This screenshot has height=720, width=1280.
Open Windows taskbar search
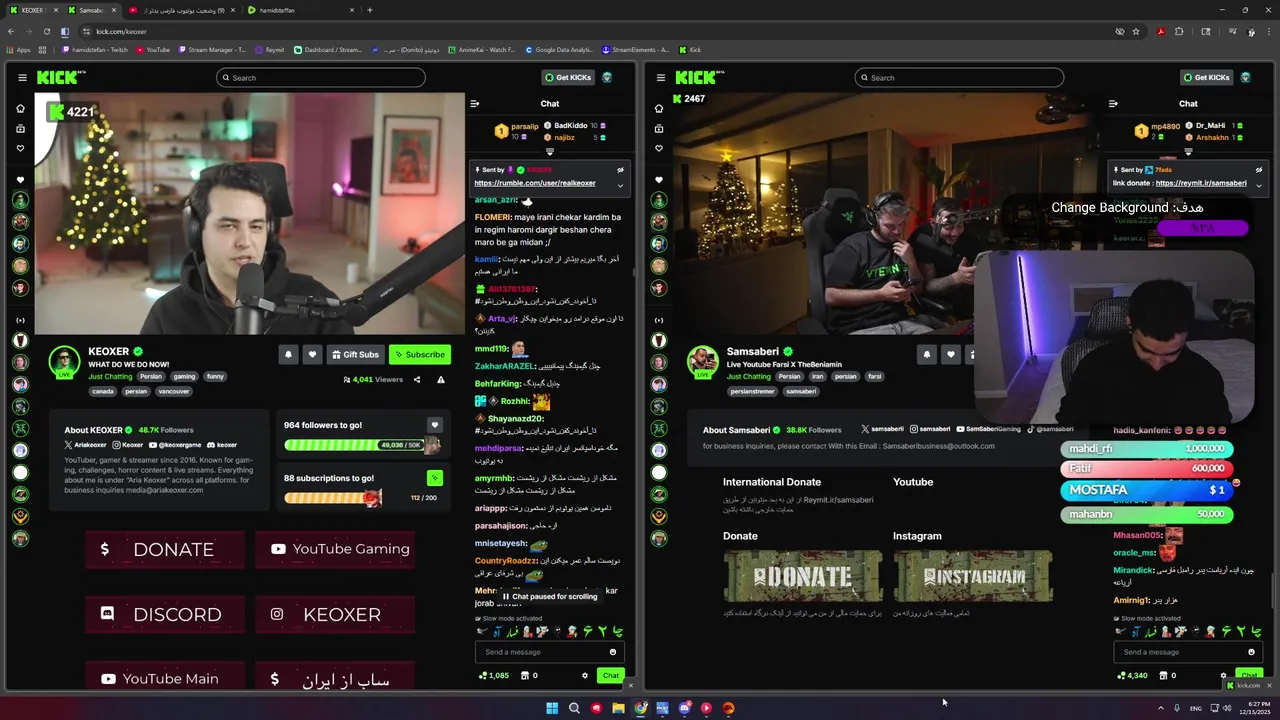tap(574, 708)
